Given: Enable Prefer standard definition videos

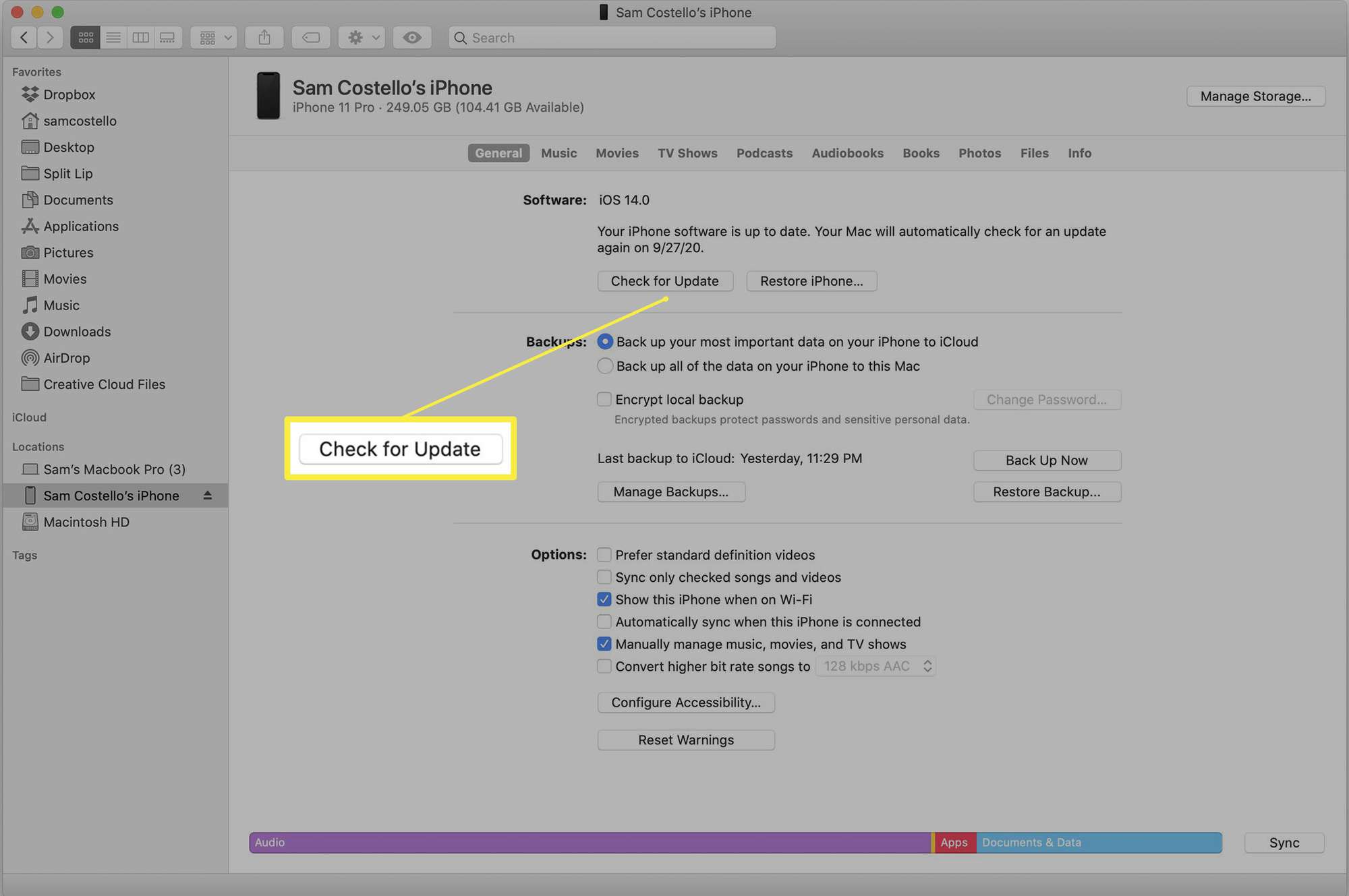Looking at the screenshot, I should pos(604,555).
